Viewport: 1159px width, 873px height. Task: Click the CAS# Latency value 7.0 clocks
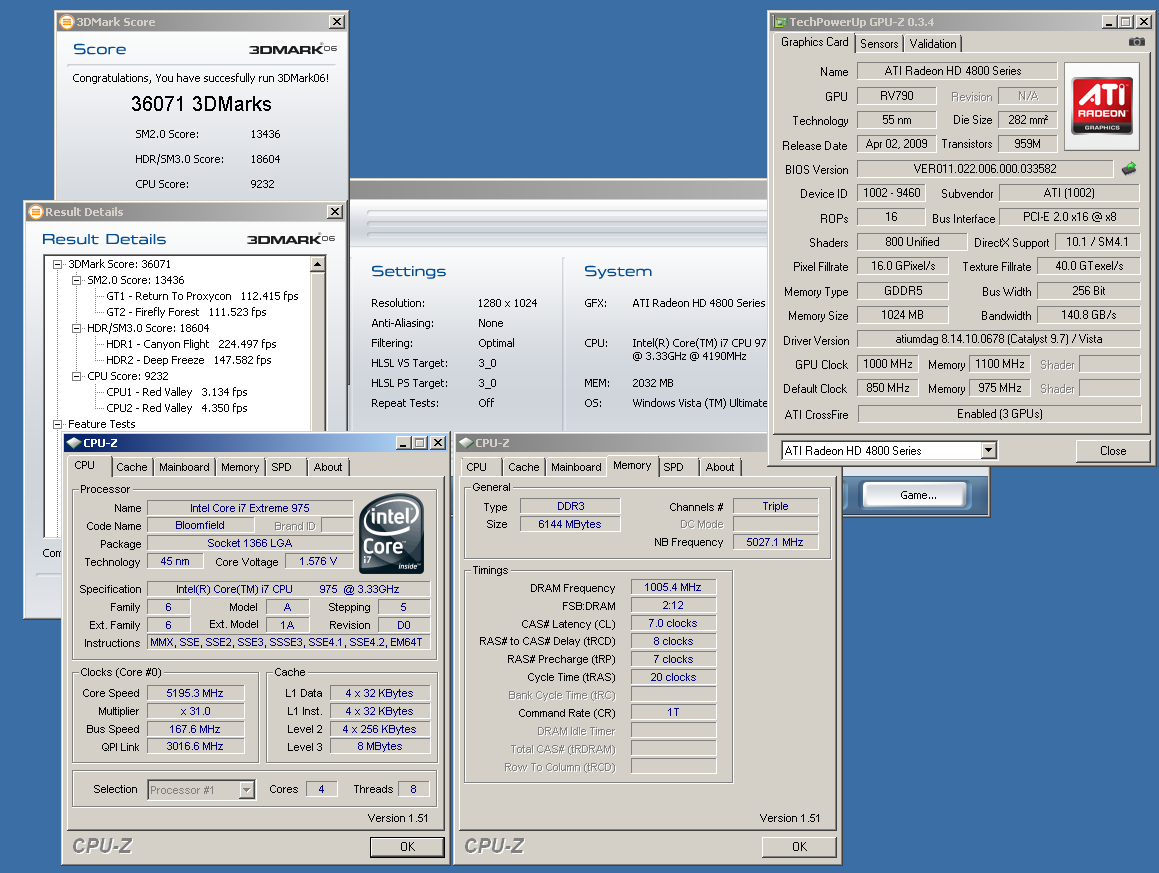673,624
